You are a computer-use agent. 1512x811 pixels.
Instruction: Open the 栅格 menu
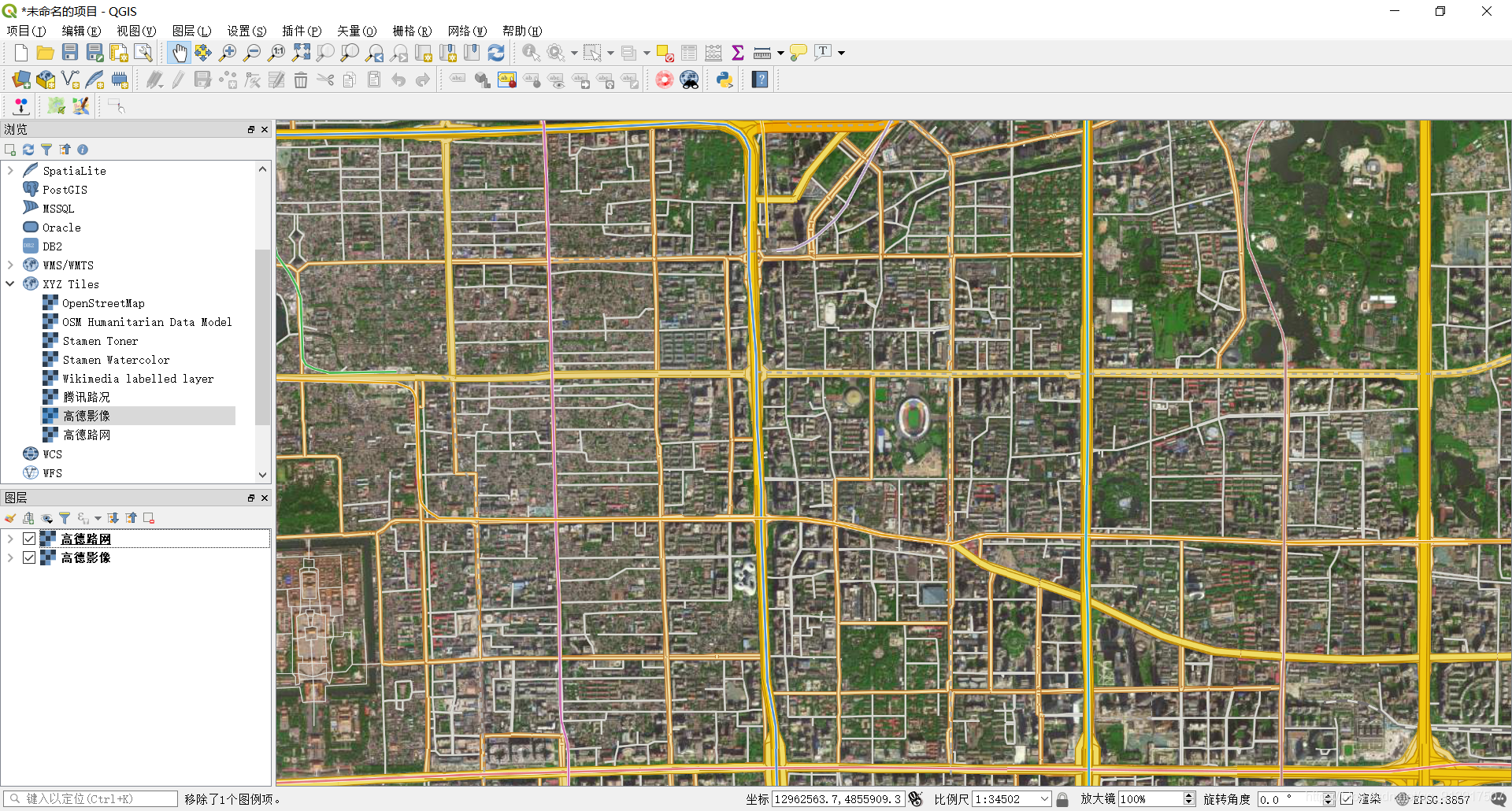coord(412,31)
